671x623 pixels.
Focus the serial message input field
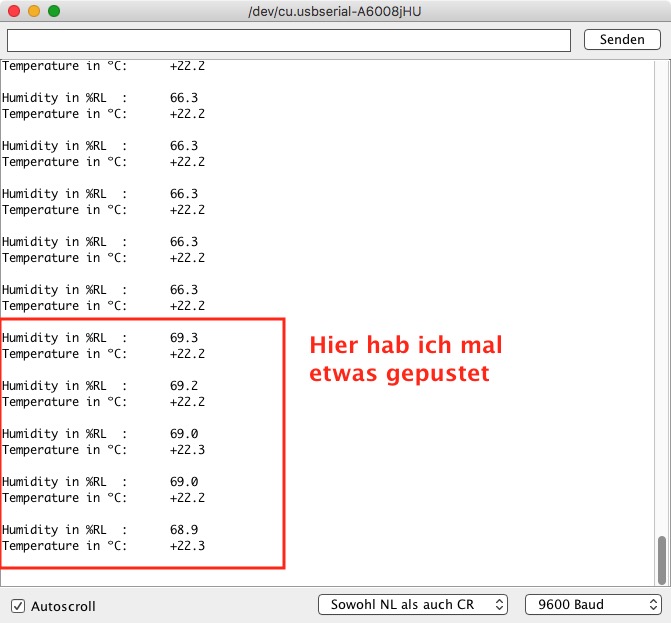pos(289,41)
